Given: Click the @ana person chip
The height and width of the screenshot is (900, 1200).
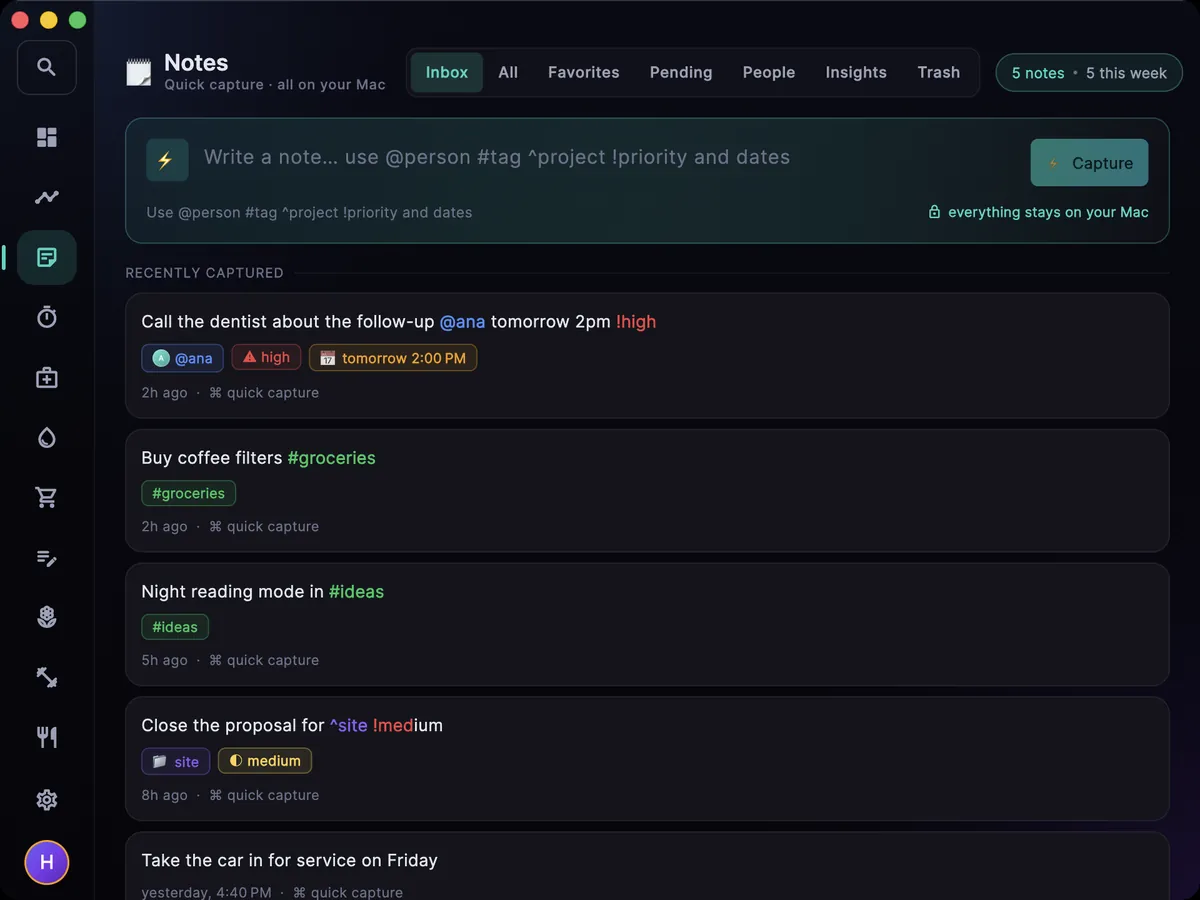Looking at the screenshot, I should coord(182,358).
